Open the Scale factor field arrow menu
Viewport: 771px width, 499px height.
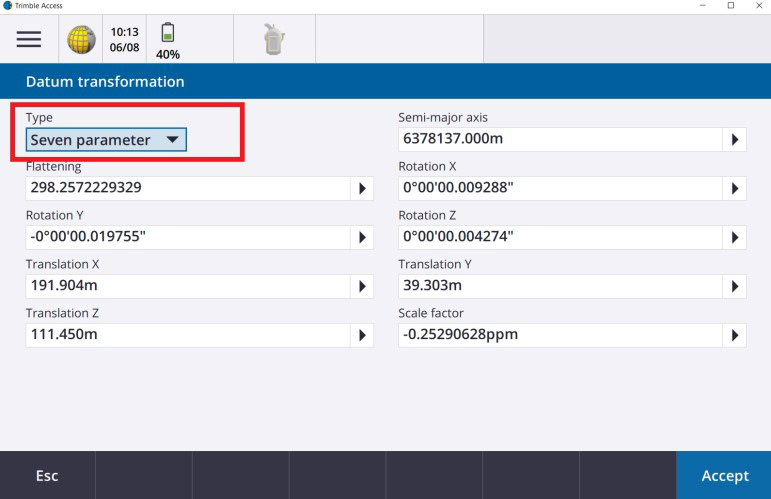(x=735, y=335)
